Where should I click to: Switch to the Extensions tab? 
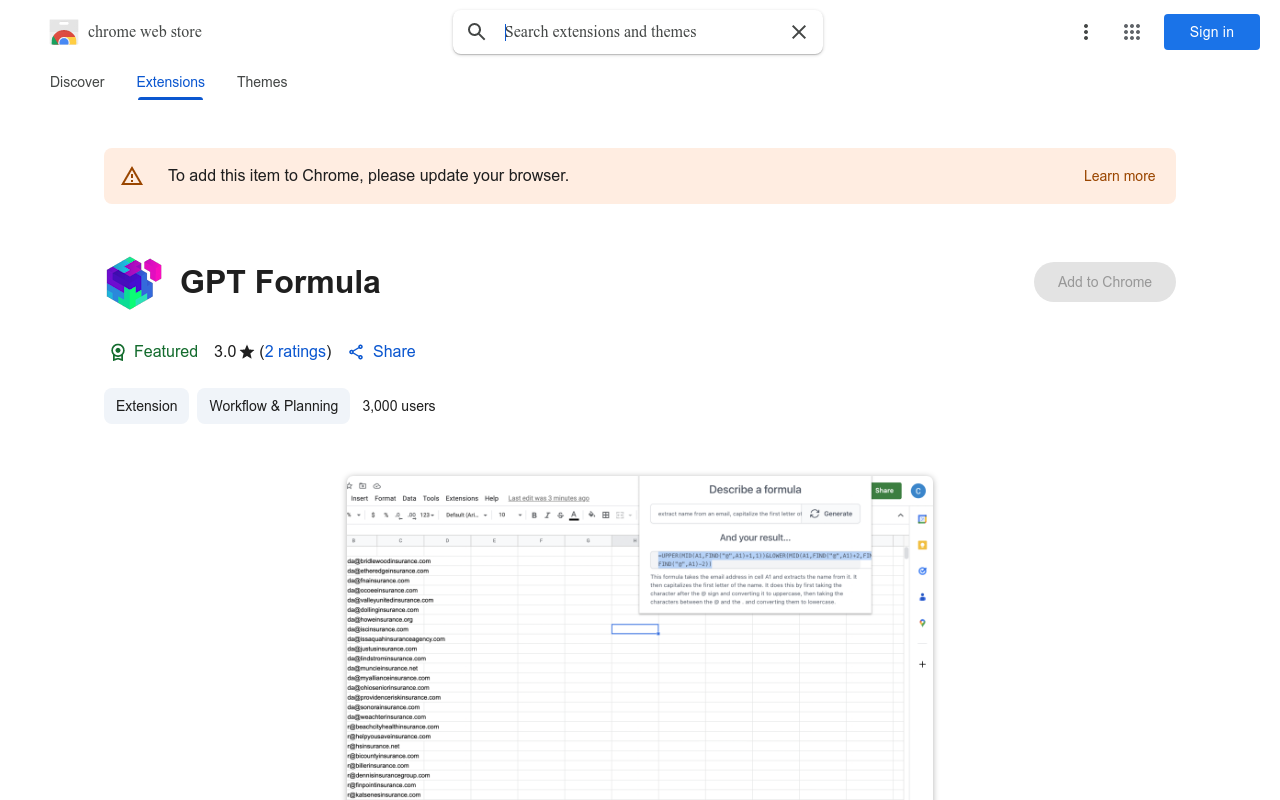coord(171,82)
